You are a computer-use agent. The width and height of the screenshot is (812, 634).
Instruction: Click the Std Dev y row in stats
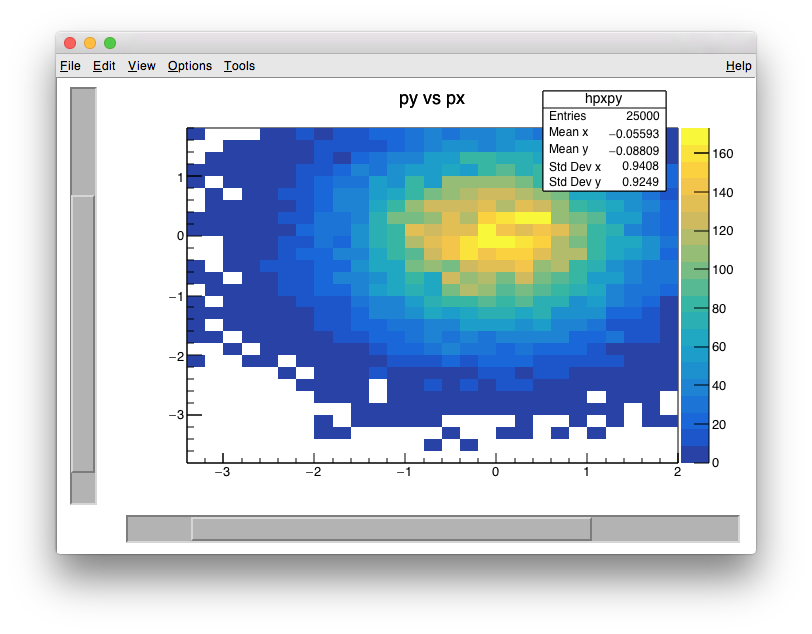604,182
